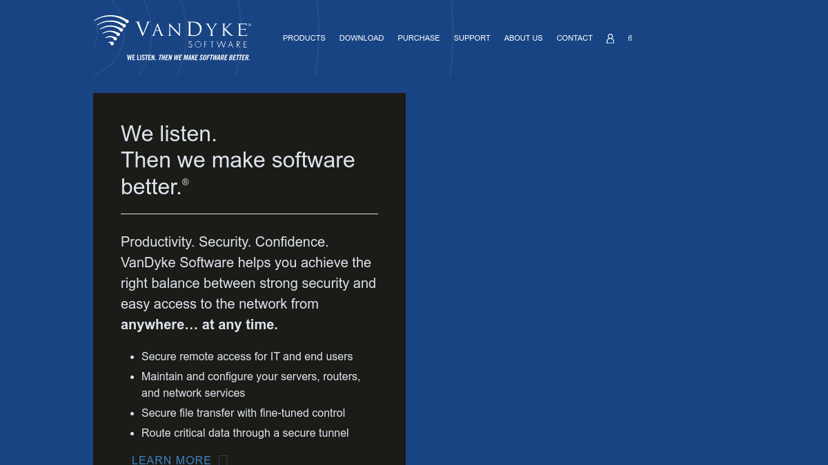The image size is (828, 465).
Task: Click the 'Productivity. Security. Confidence.' paragraph
Action: click(248, 283)
